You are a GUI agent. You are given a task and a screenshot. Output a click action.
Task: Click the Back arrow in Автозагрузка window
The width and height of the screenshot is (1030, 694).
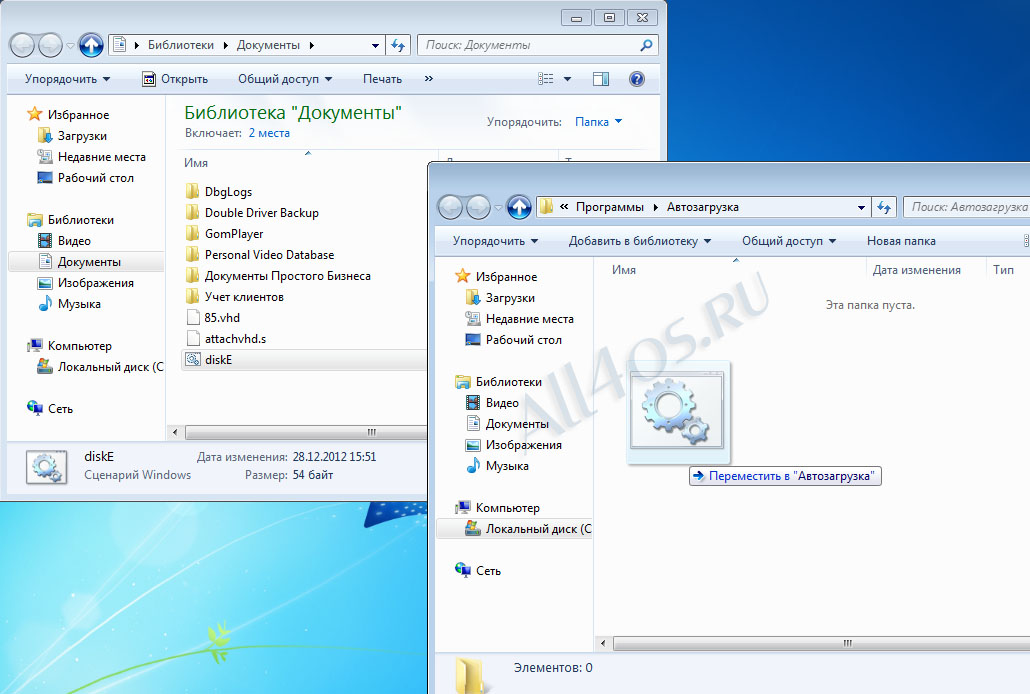click(451, 208)
